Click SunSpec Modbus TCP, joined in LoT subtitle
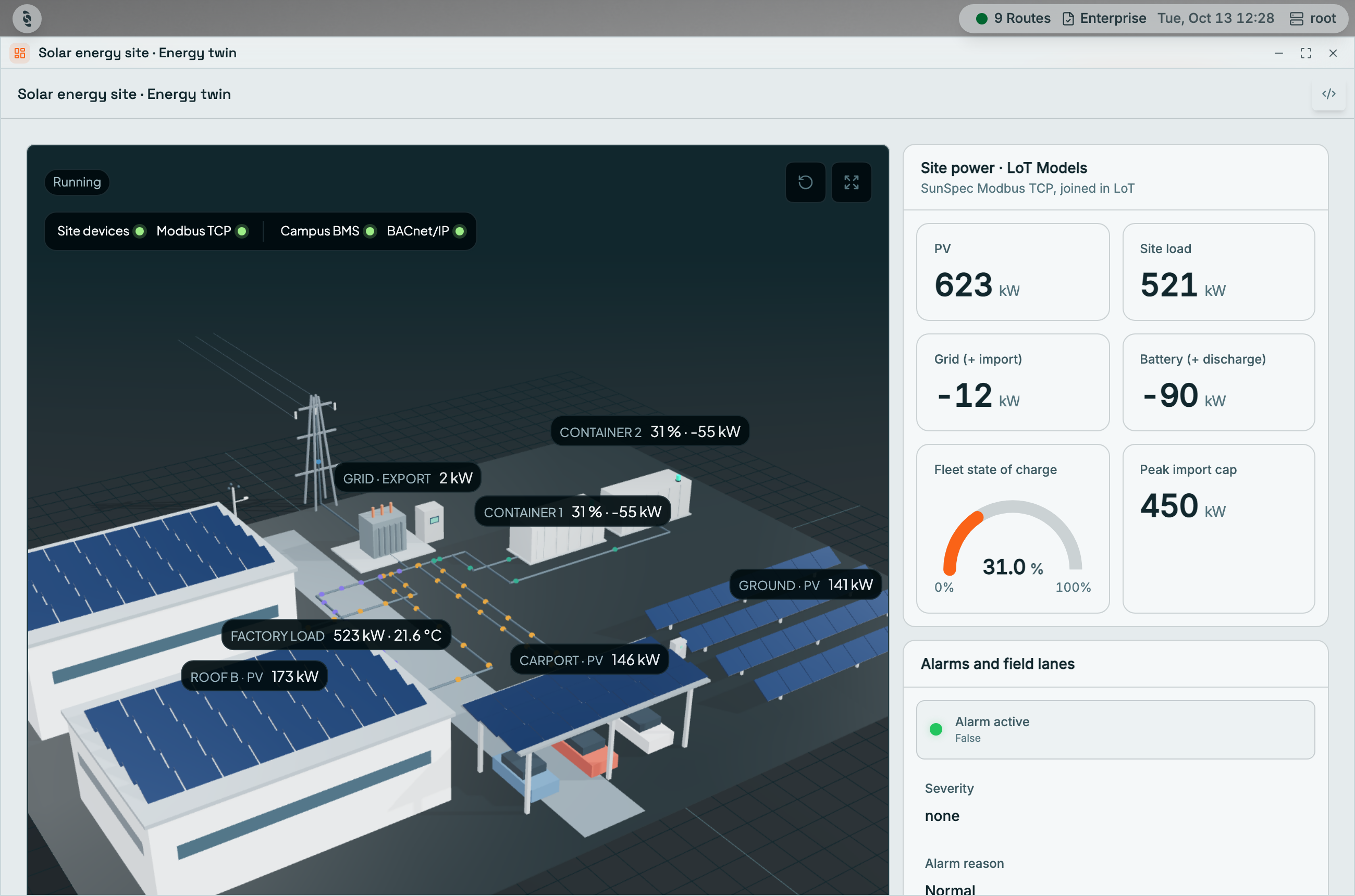The width and height of the screenshot is (1355, 896). pyautogui.click(x=1027, y=188)
